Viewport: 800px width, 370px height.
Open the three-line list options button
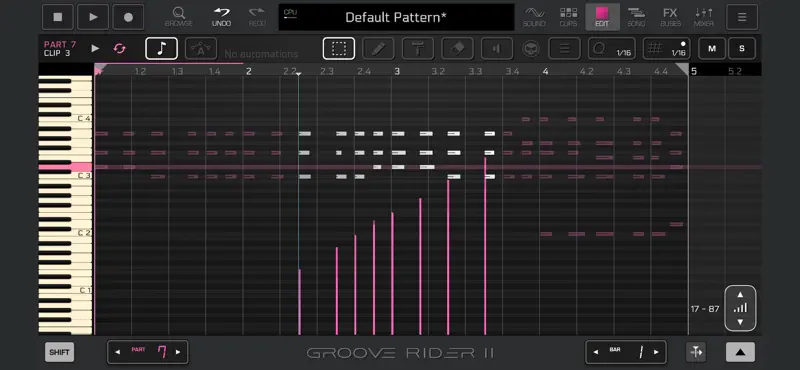pyautogui.click(x=564, y=48)
